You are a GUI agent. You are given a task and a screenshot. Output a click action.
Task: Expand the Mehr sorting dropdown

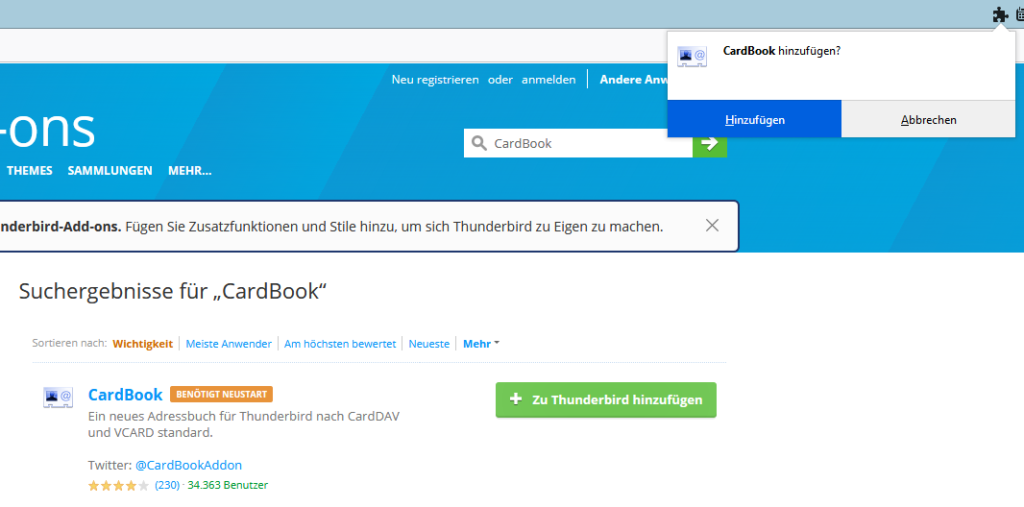481,344
